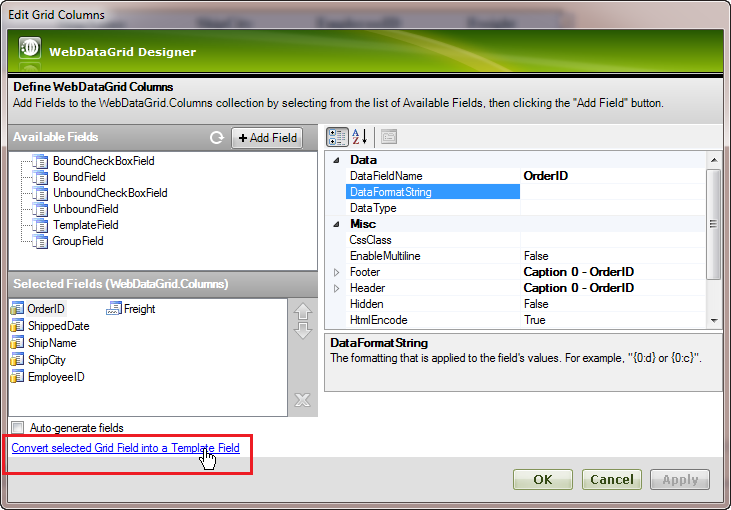Click the property grid vertical scrollbar
731x510 pixels.
pyautogui.click(x=713, y=230)
